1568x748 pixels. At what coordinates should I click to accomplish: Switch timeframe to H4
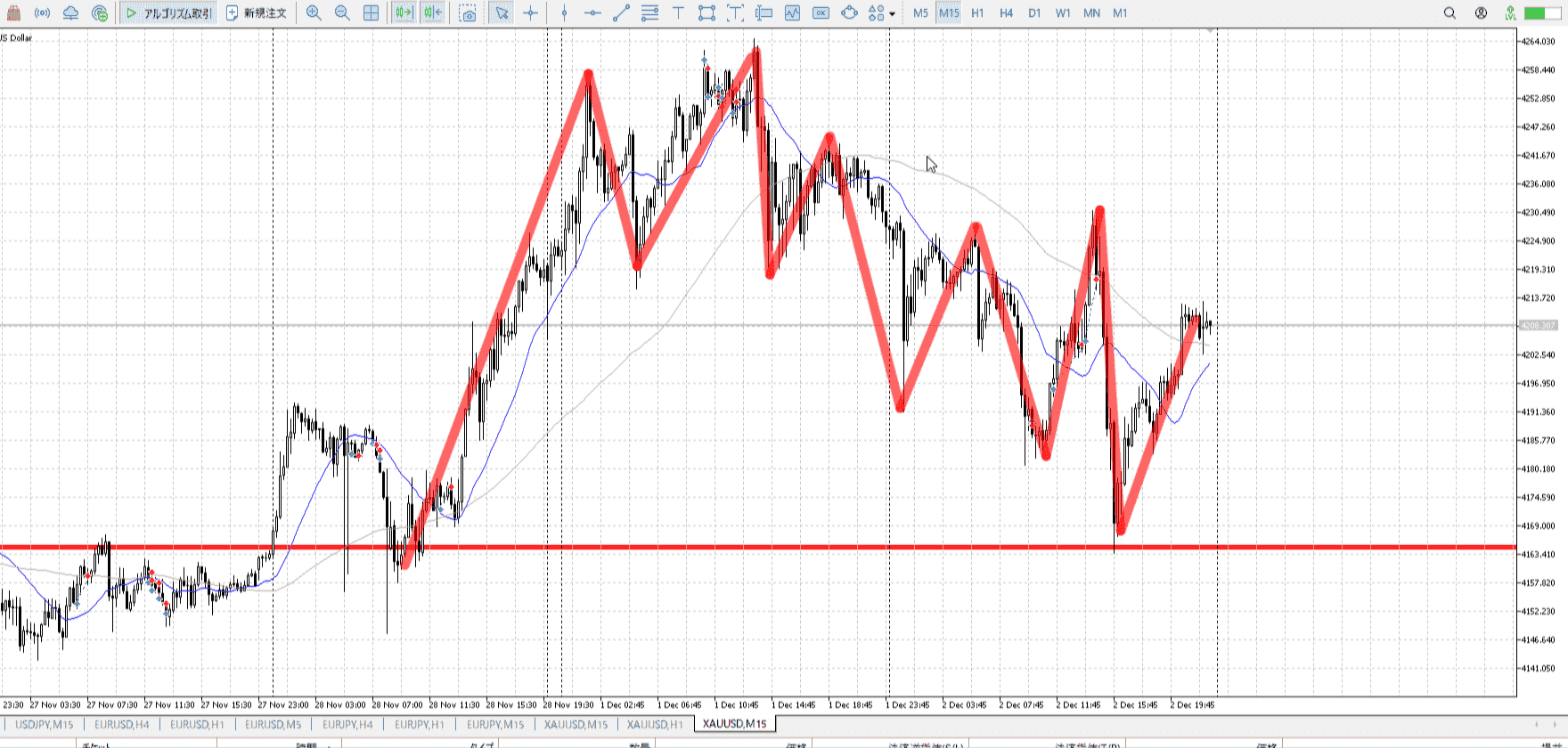coord(1006,13)
